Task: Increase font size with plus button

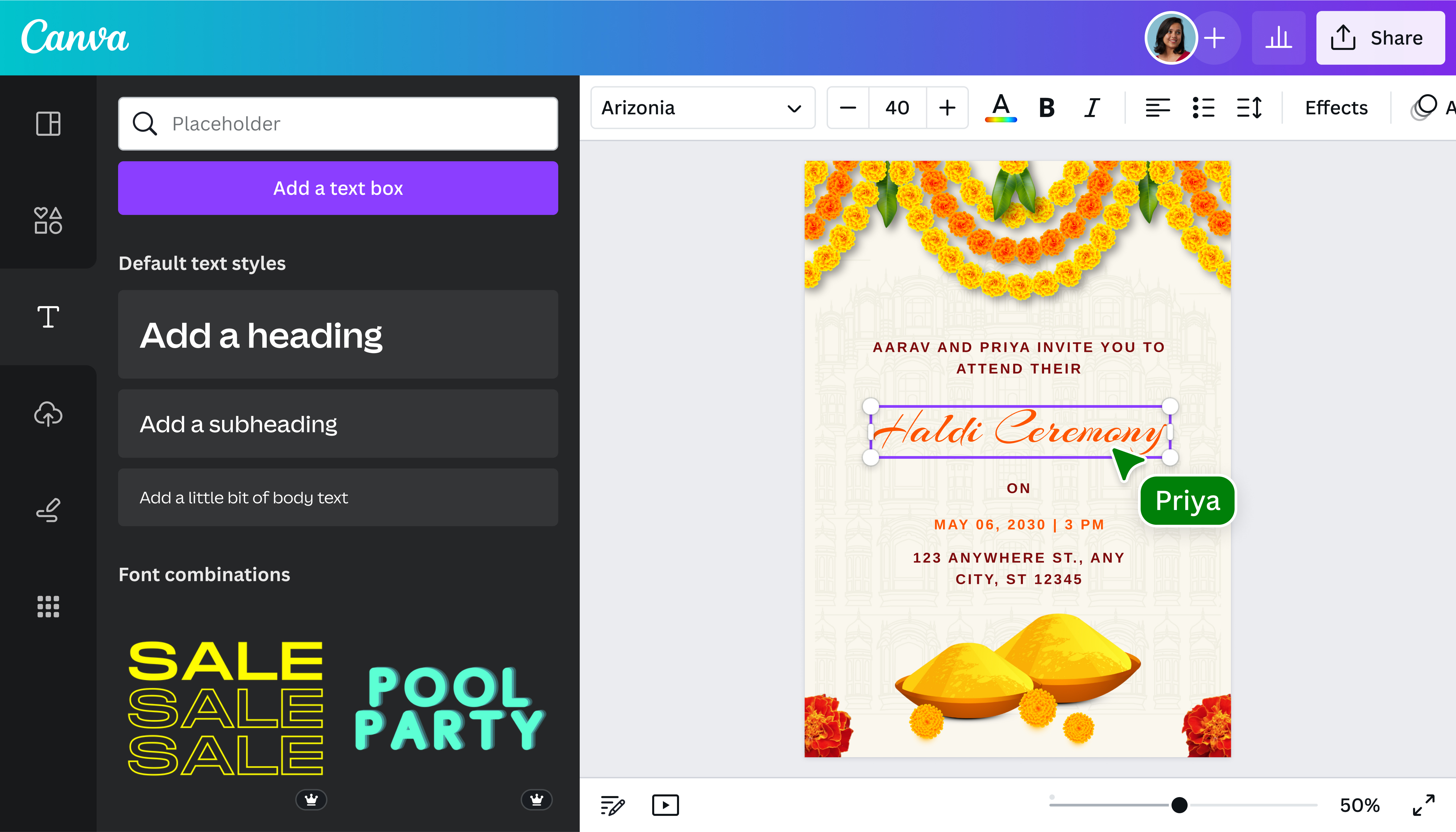Action: [x=947, y=107]
